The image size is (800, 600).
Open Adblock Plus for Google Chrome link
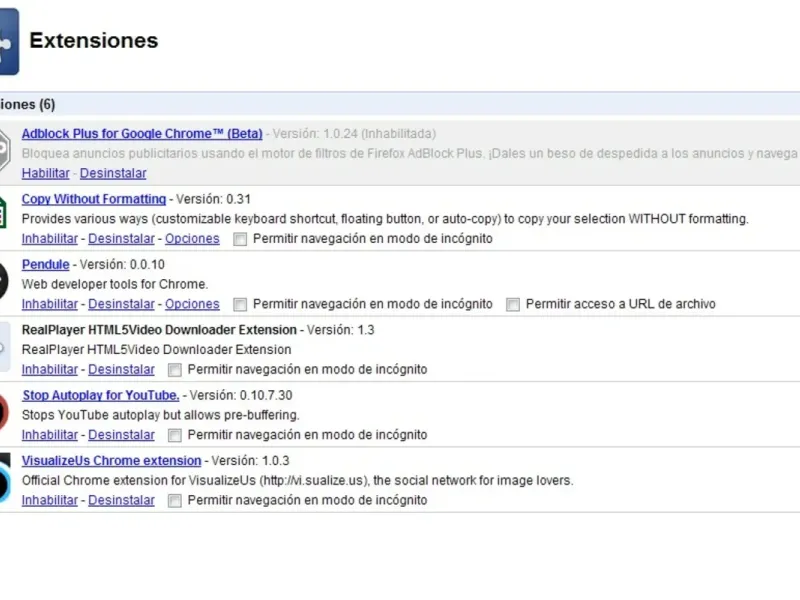pos(142,134)
